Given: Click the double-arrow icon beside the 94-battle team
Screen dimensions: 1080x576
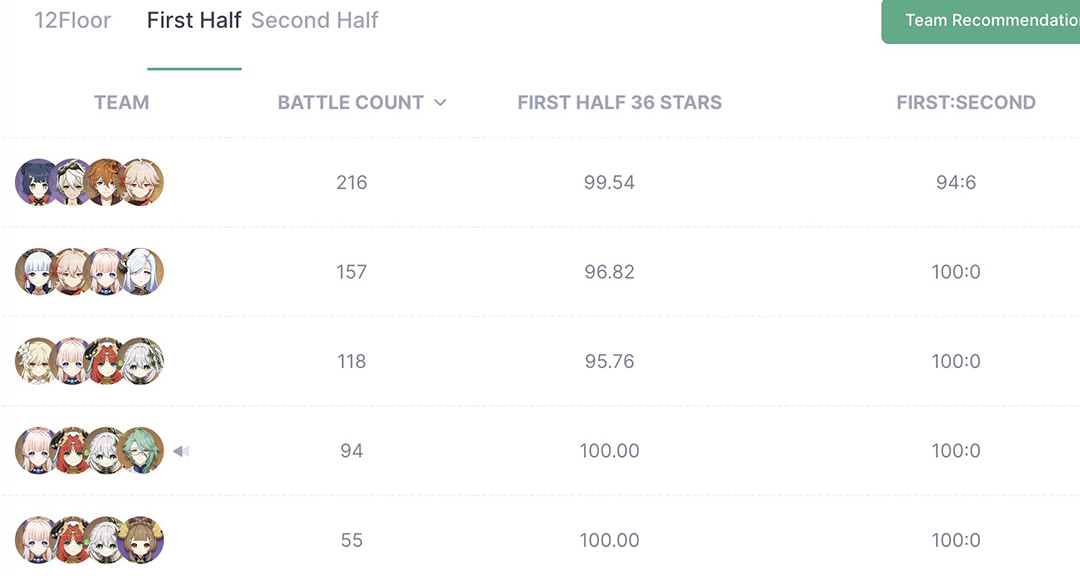Looking at the screenshot, I should (x=181, y=451).
